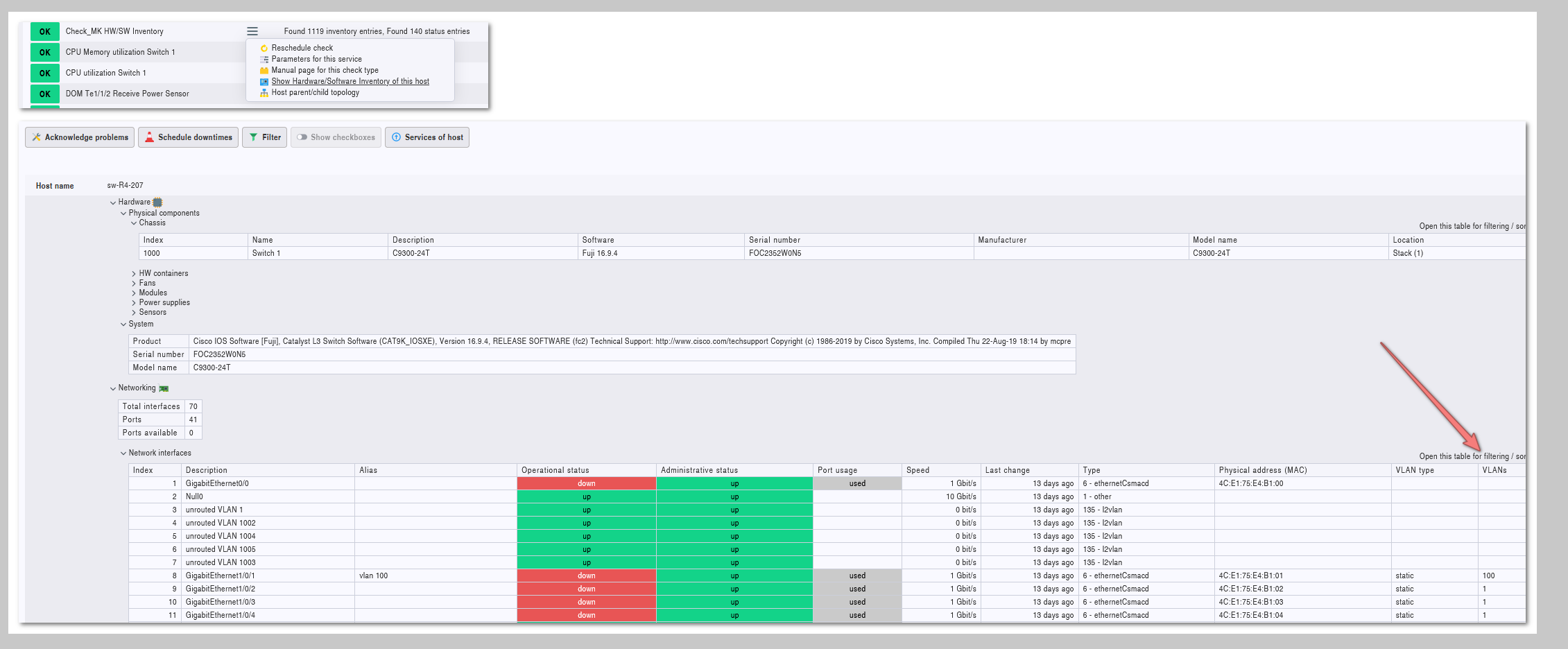Click the Host parent/child topology icon
Image resolution: width=1568 pixels, height=649 pixels.
point(264,93)
